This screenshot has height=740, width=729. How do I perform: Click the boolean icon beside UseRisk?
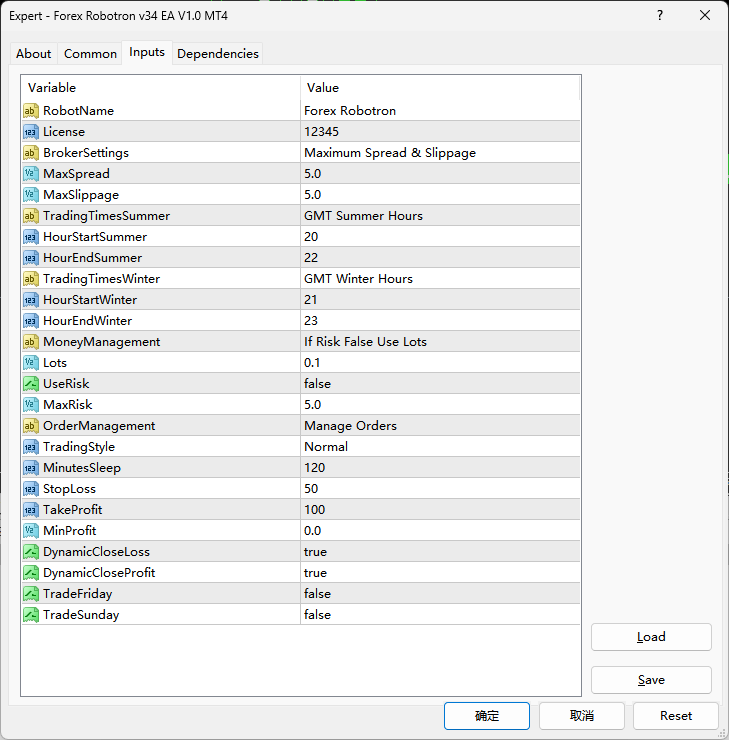point(31,384)
